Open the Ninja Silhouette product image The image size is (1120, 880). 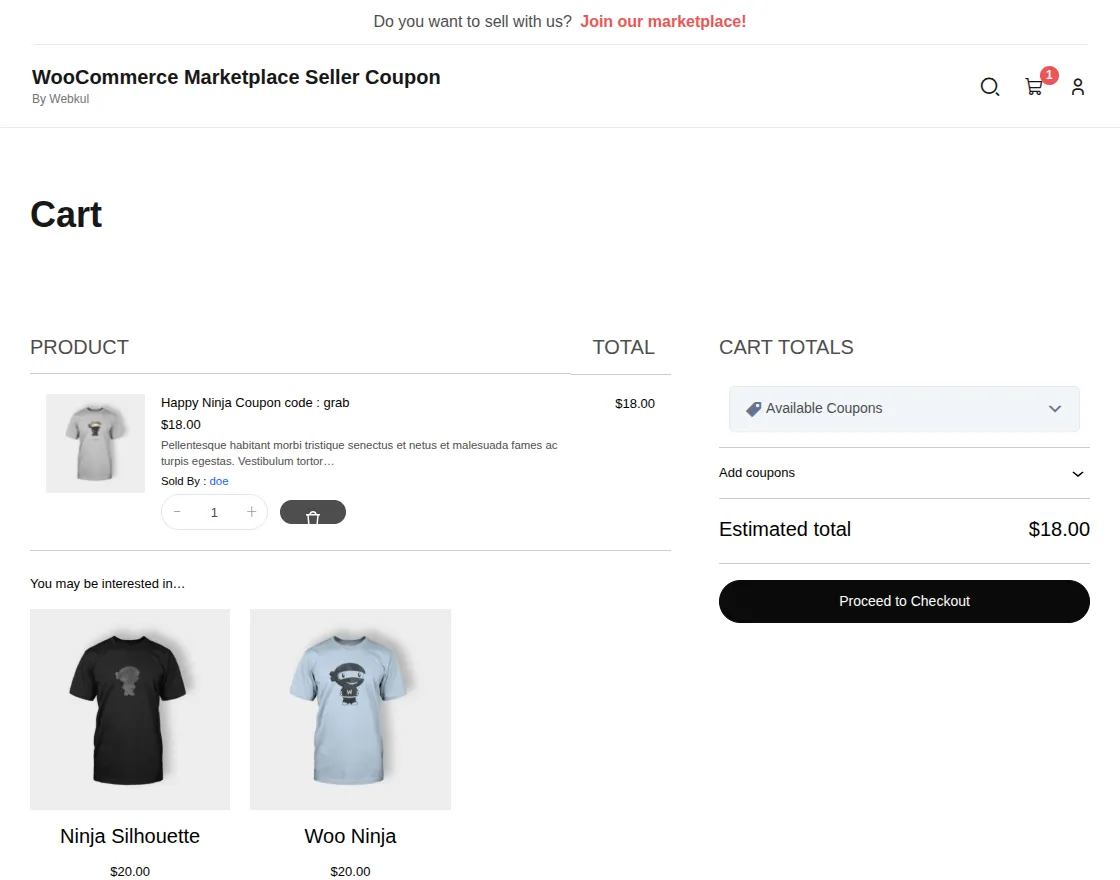(x=130, y=709)
